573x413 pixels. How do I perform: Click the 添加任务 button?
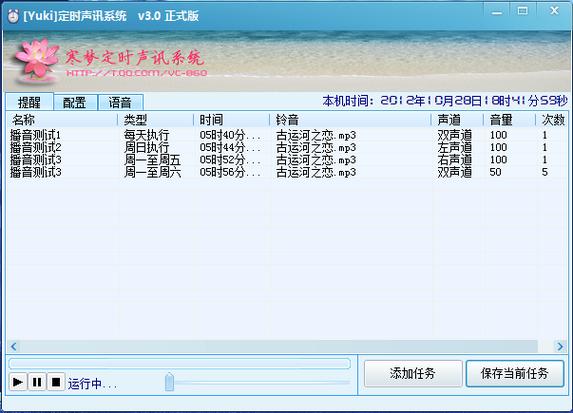(413, 374)
